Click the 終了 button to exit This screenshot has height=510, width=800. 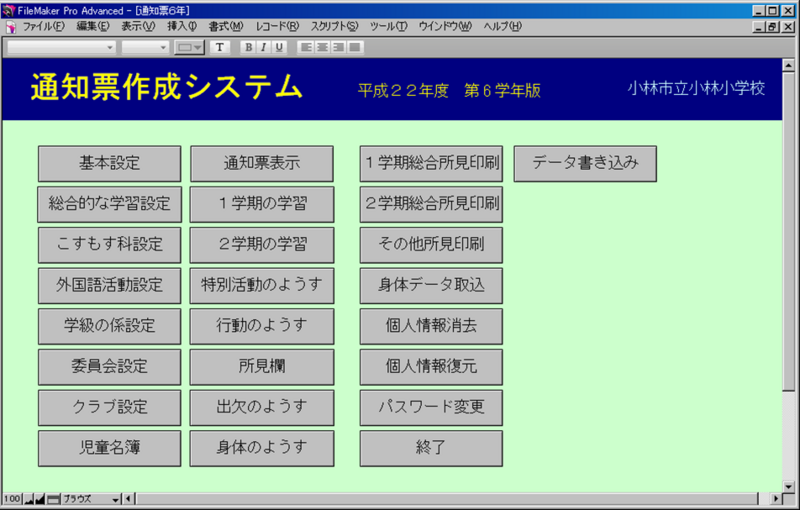click(430, 449)
